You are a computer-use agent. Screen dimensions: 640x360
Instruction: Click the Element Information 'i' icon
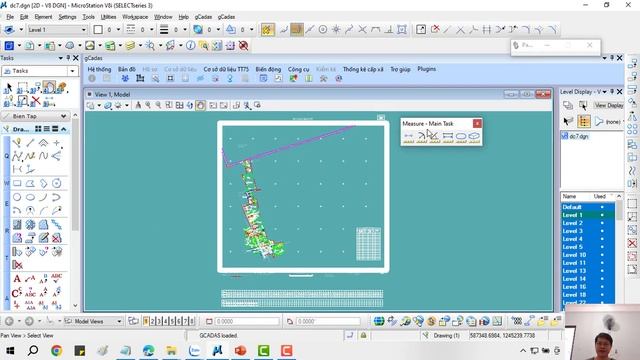(x=191, y=46)
